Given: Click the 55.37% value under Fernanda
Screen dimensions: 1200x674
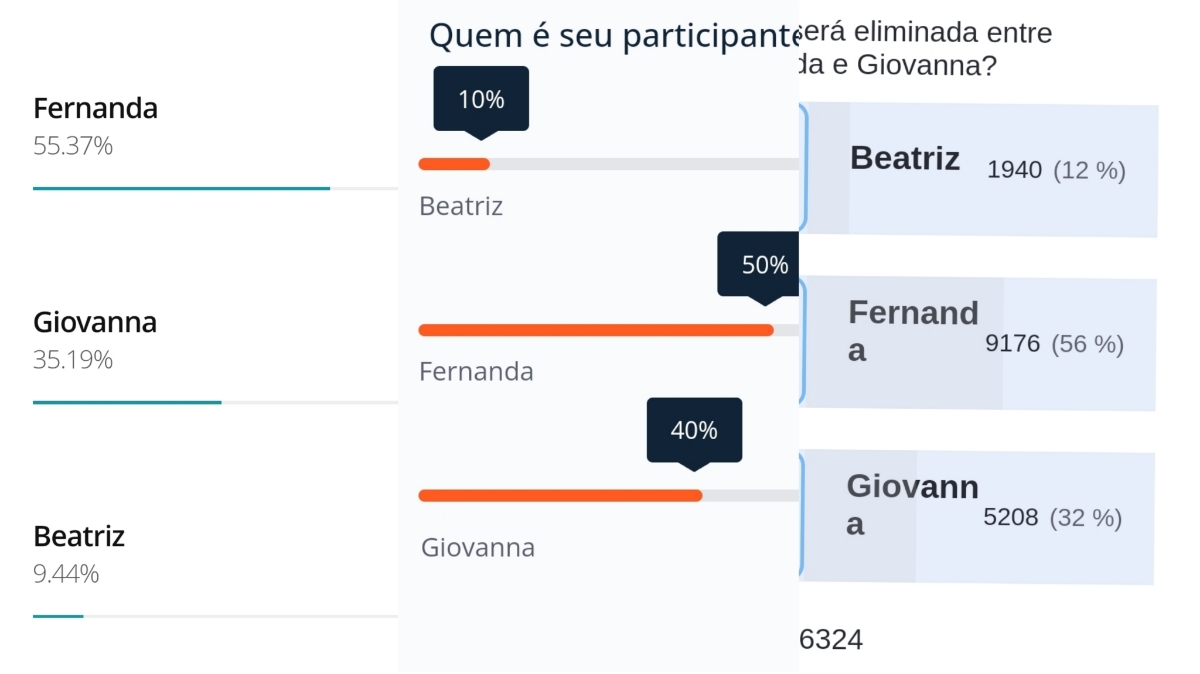Looking at the screenshot, I should point(73,146).
